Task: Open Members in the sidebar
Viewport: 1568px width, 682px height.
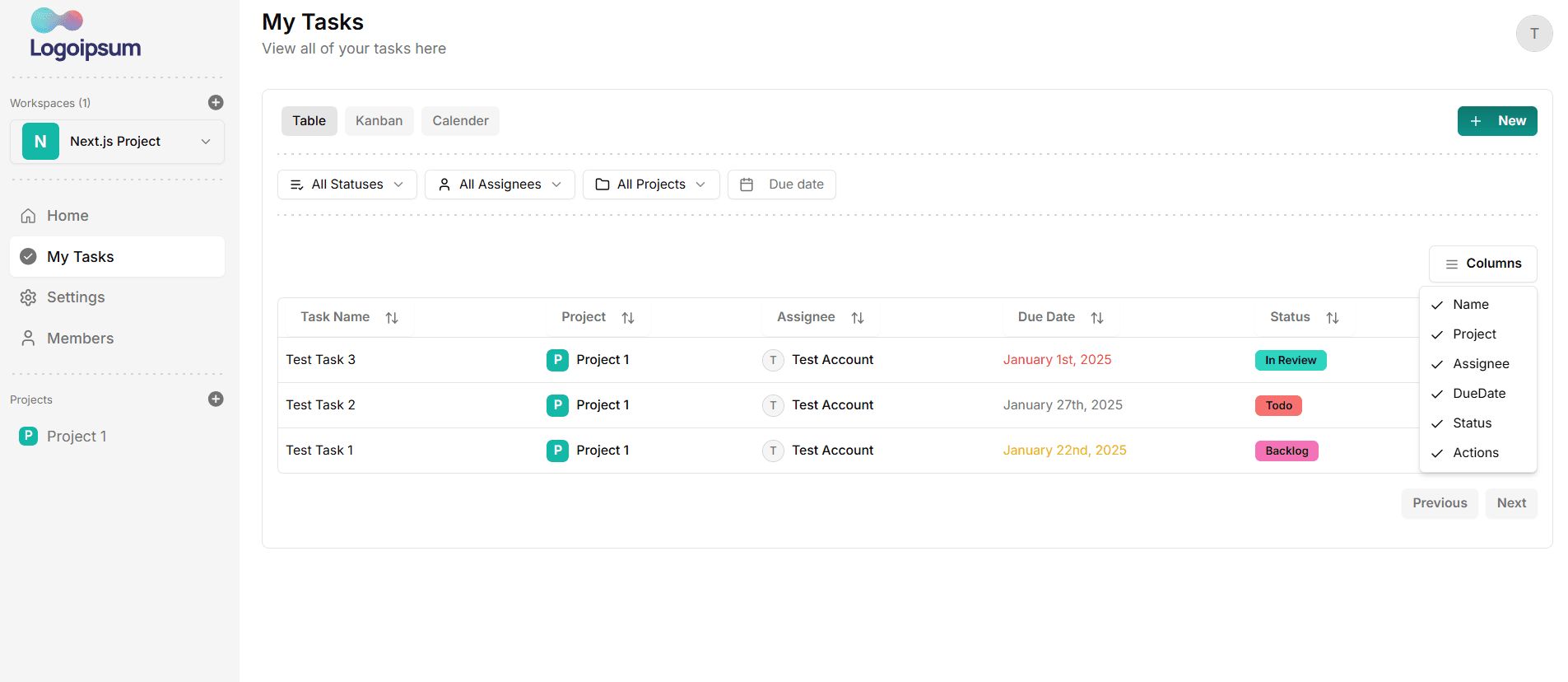Action: 117,339
